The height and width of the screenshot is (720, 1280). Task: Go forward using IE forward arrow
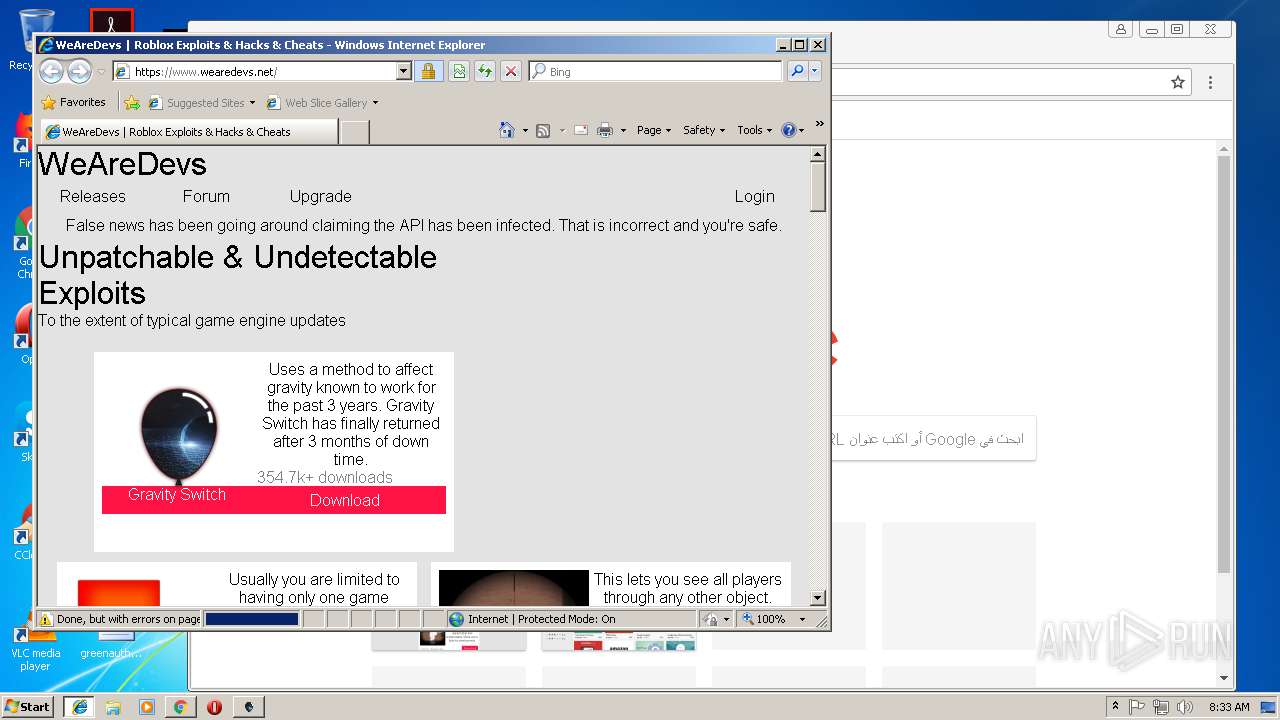tap(80, 71)
